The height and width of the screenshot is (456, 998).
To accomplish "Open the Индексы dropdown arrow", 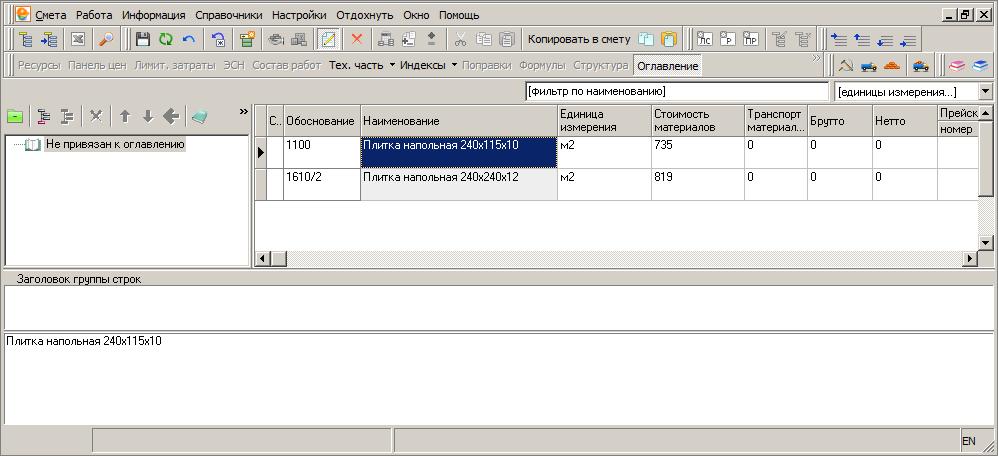I will tap(454, 65).
